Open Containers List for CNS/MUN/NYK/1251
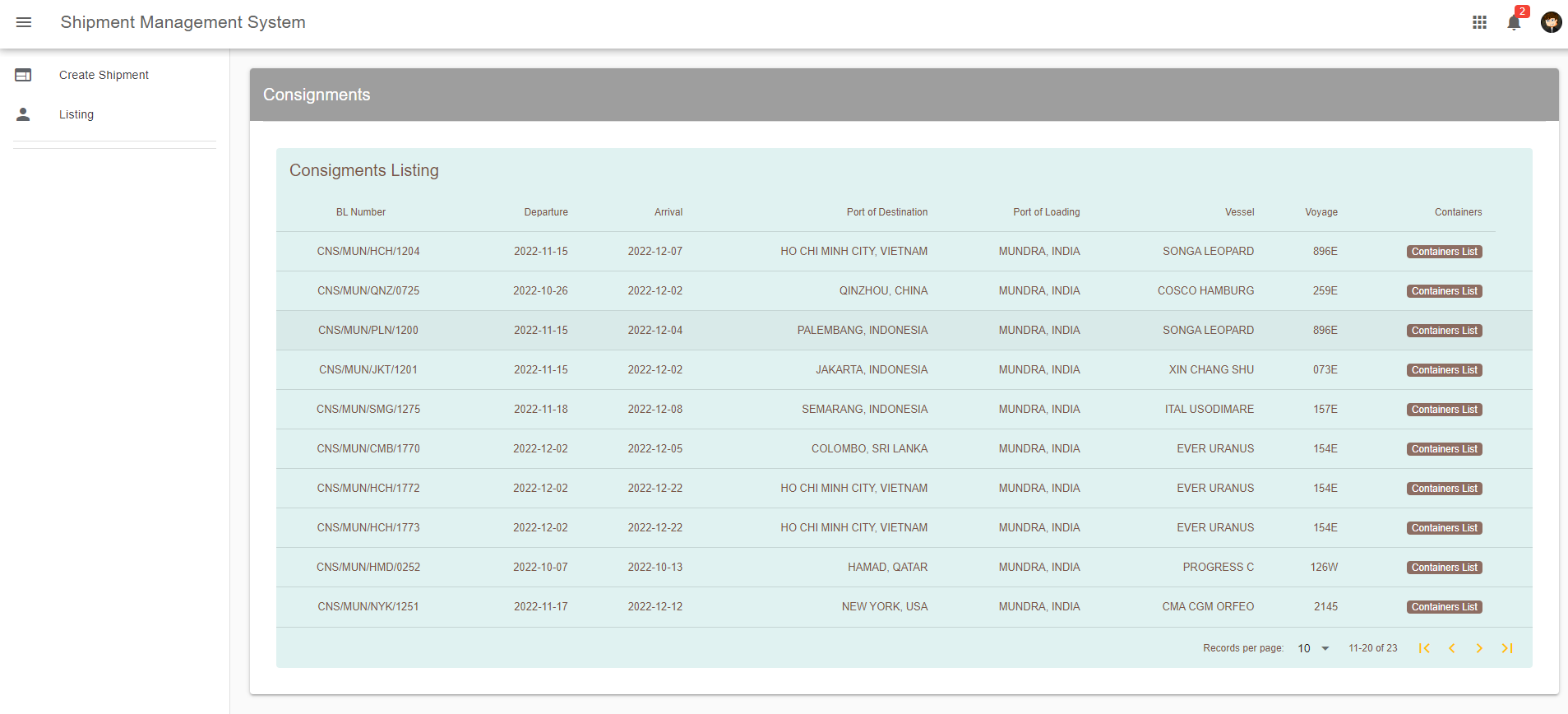This screenshot has width=1568, height=714. pos(1444,607)
